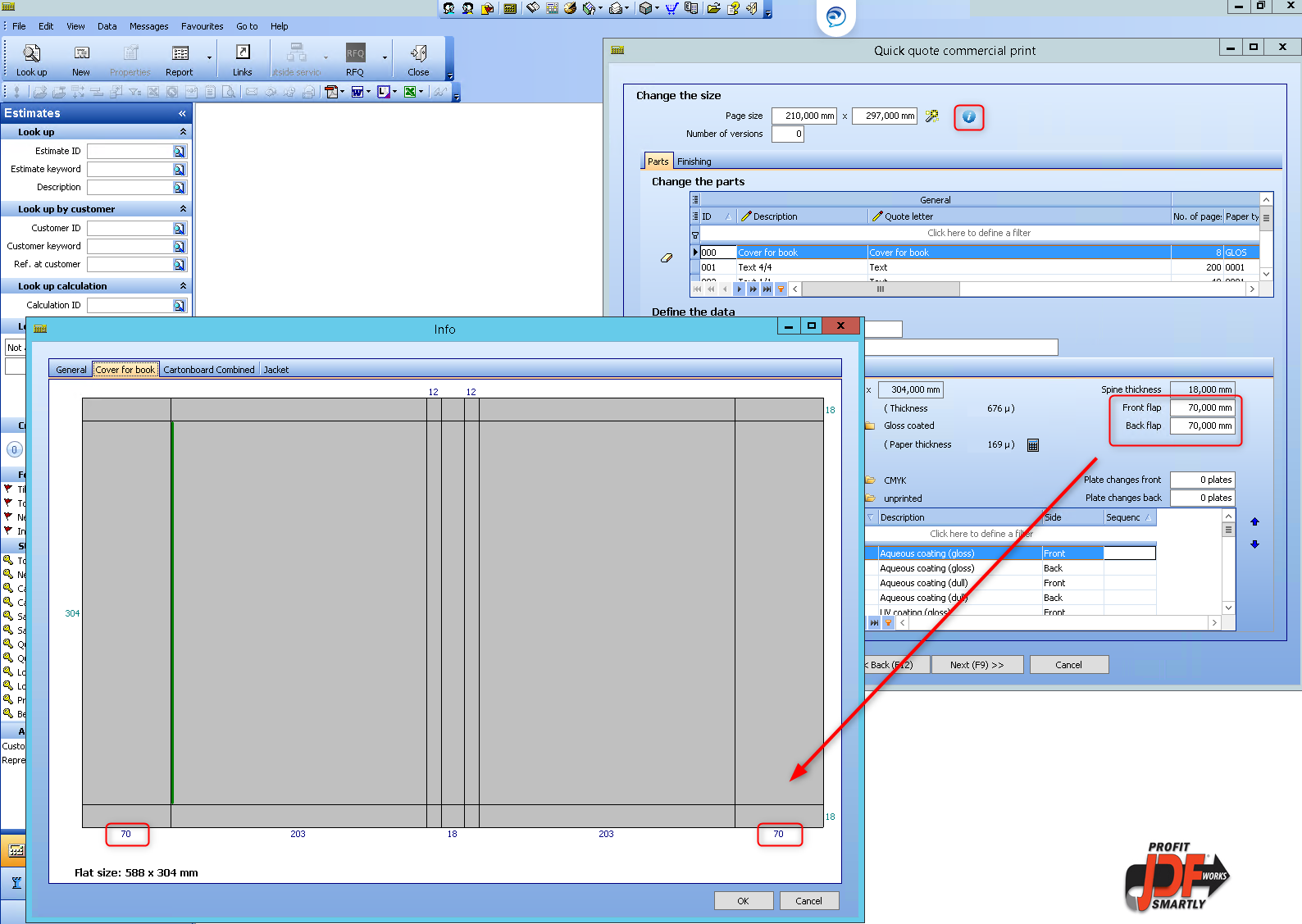Click the calculator icon beside Paper thickness

1033,445
